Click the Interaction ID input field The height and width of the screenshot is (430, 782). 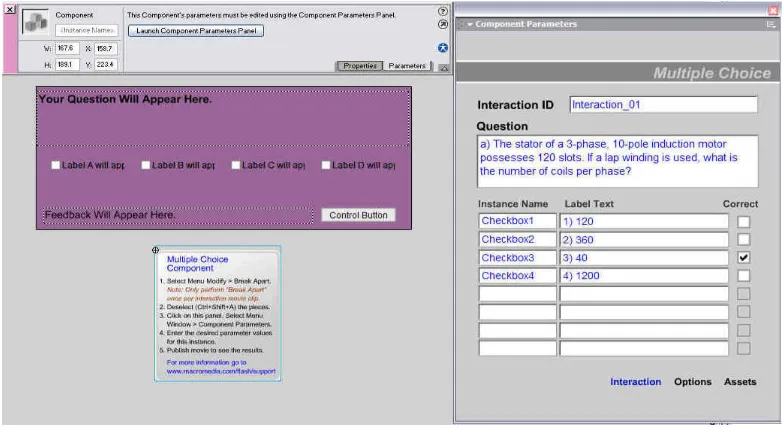pyautogui.click(x=663, y=105)
